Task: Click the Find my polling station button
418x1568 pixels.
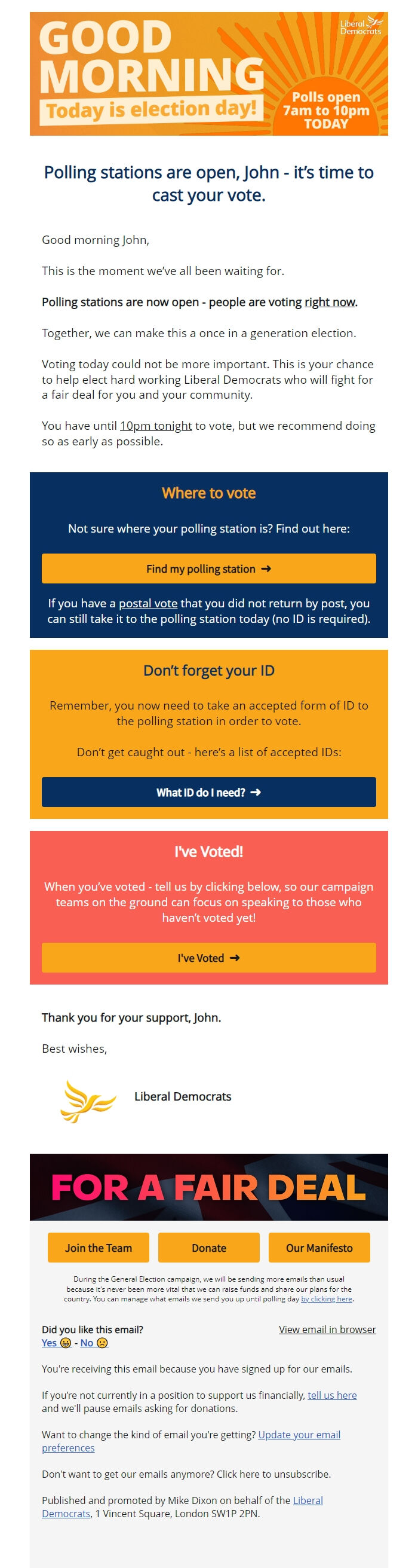Action: (x=208, y=569)
